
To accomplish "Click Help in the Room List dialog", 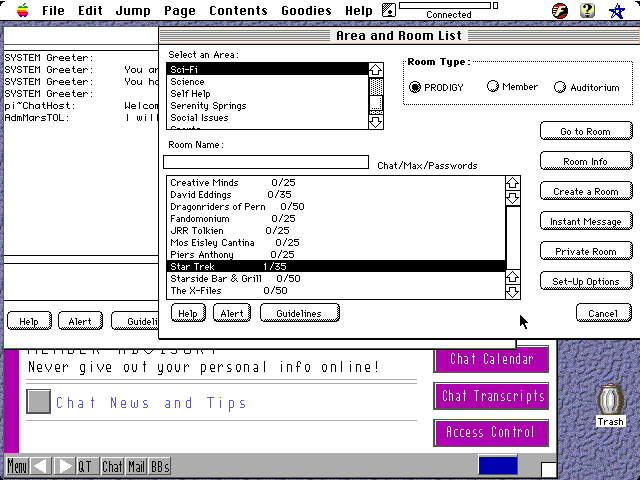I will (188, 313).
